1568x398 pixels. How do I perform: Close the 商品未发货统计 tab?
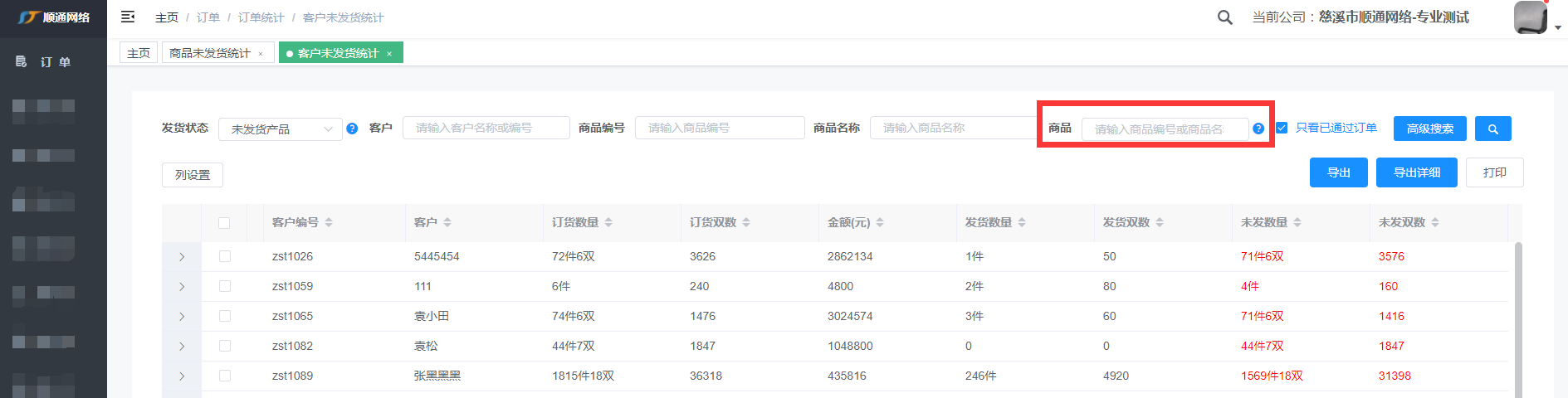[261, 54]
